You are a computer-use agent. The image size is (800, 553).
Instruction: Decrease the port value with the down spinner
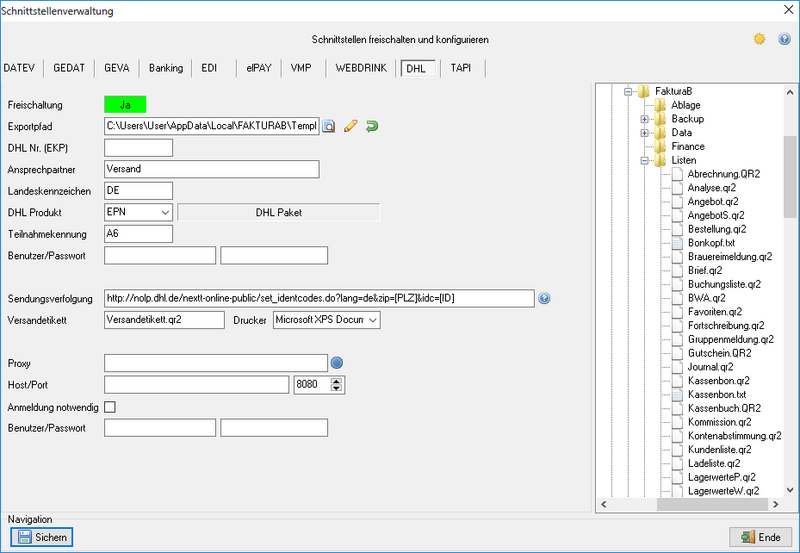pyautogui.click(x=336, y=388)
